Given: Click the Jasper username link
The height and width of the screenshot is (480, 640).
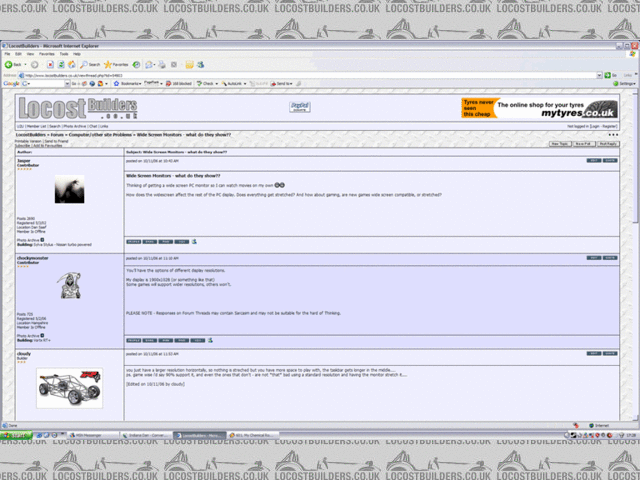Looking at the screenshot, I should pos(24,161).
